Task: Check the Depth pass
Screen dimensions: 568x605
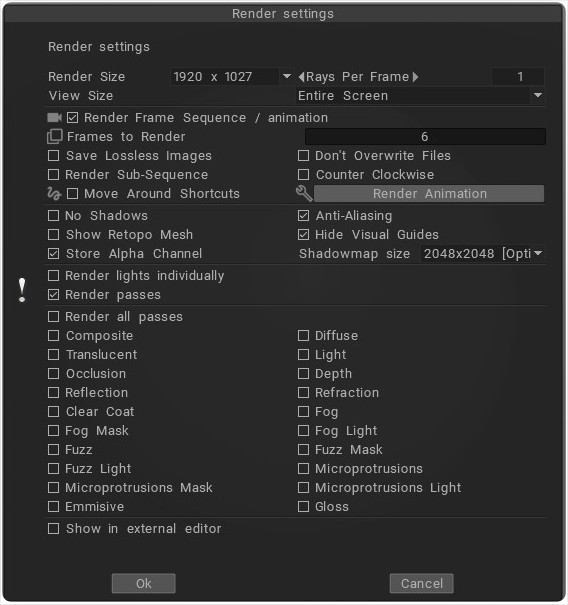Action: pos(304,373)
